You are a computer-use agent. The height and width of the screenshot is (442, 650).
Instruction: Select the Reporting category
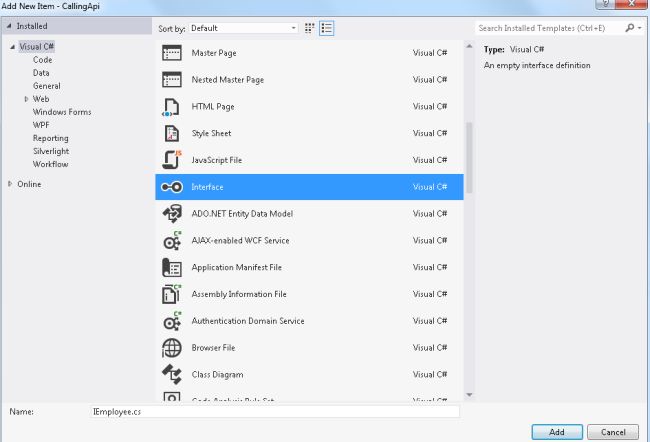(x=51, y=138)
